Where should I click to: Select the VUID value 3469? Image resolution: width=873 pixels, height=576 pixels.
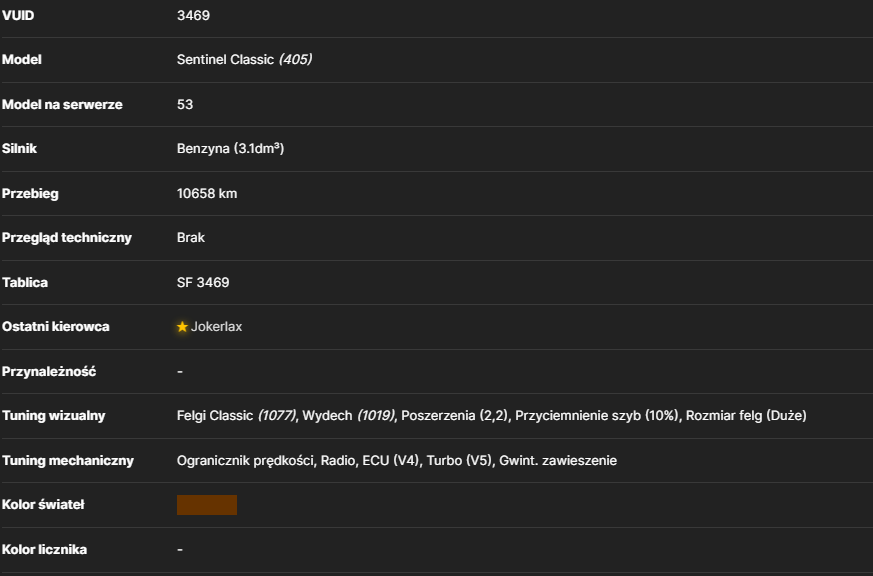[x=193, y=15]
